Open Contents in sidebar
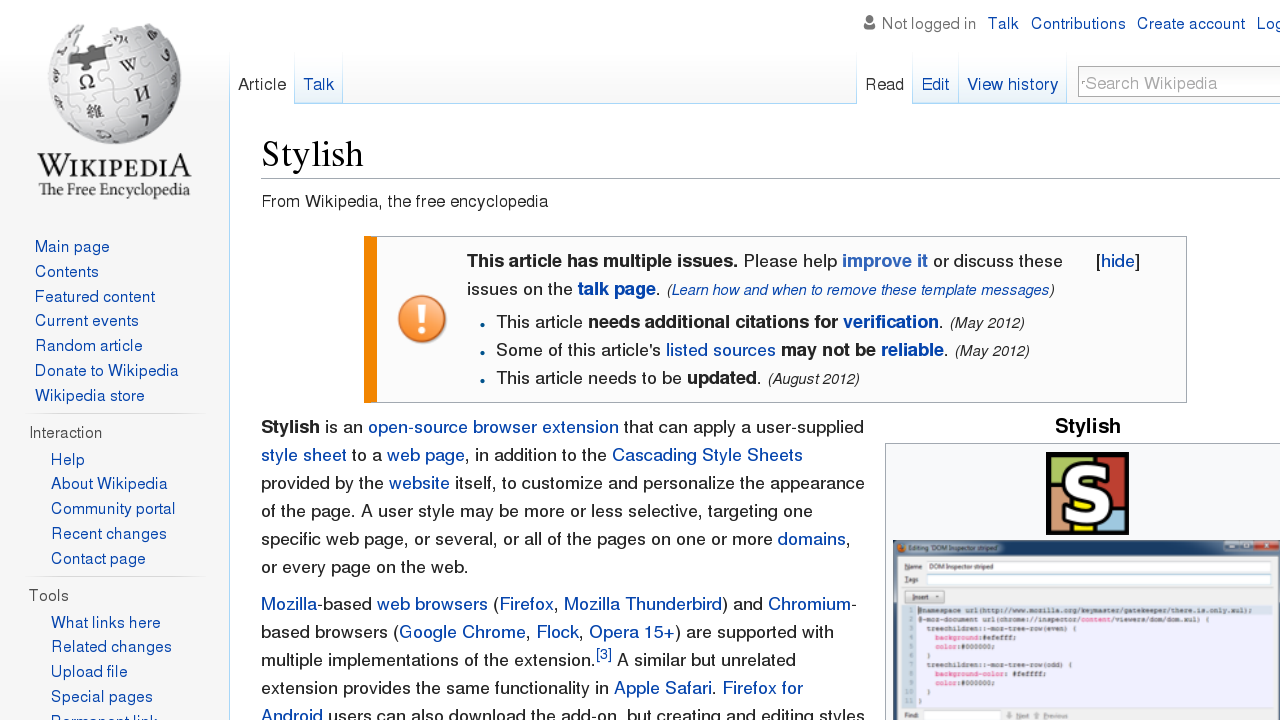 pyautogui.click(x=67, y=272)
